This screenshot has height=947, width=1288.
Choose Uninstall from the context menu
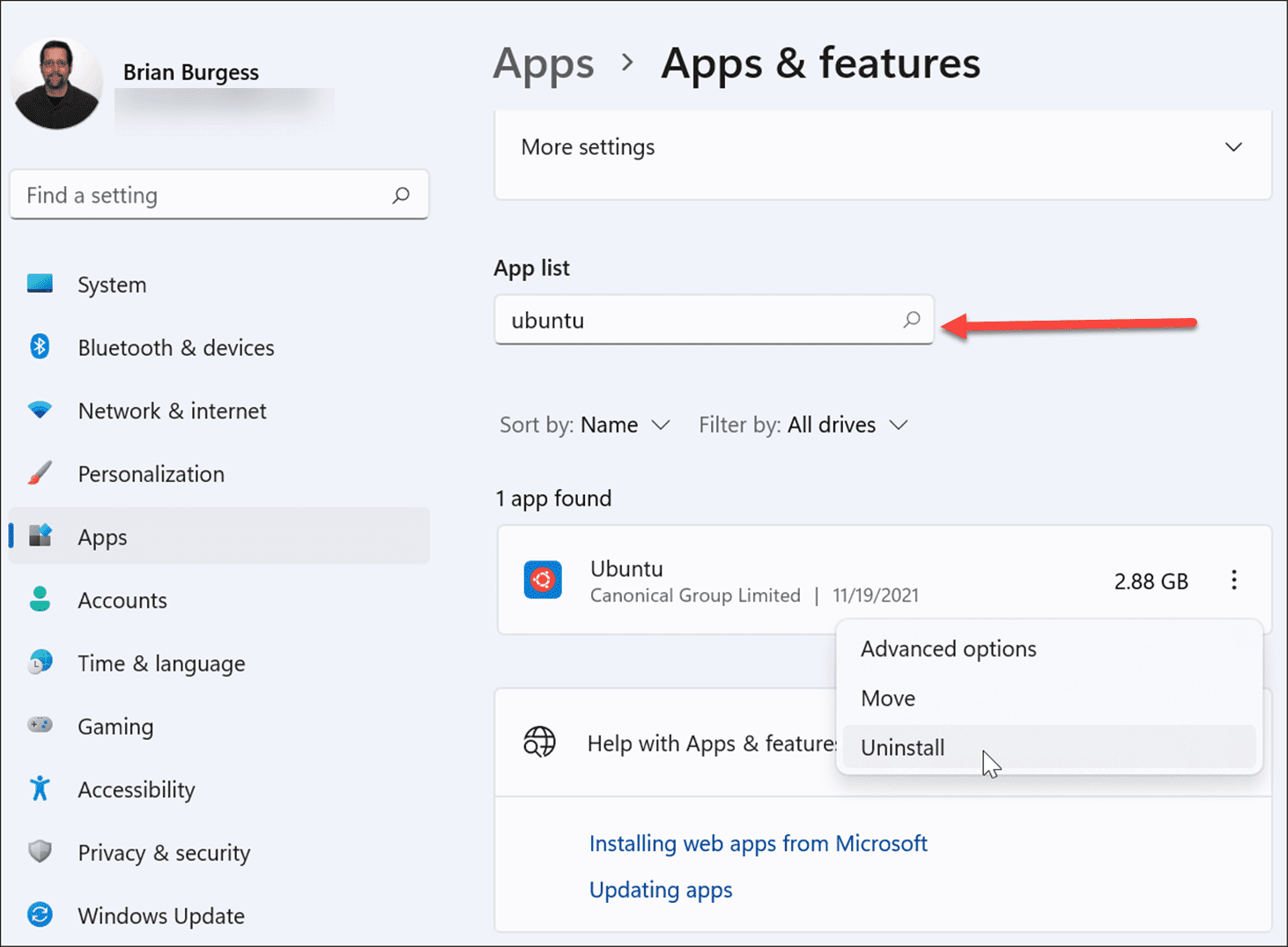(x=1049, y=747)
